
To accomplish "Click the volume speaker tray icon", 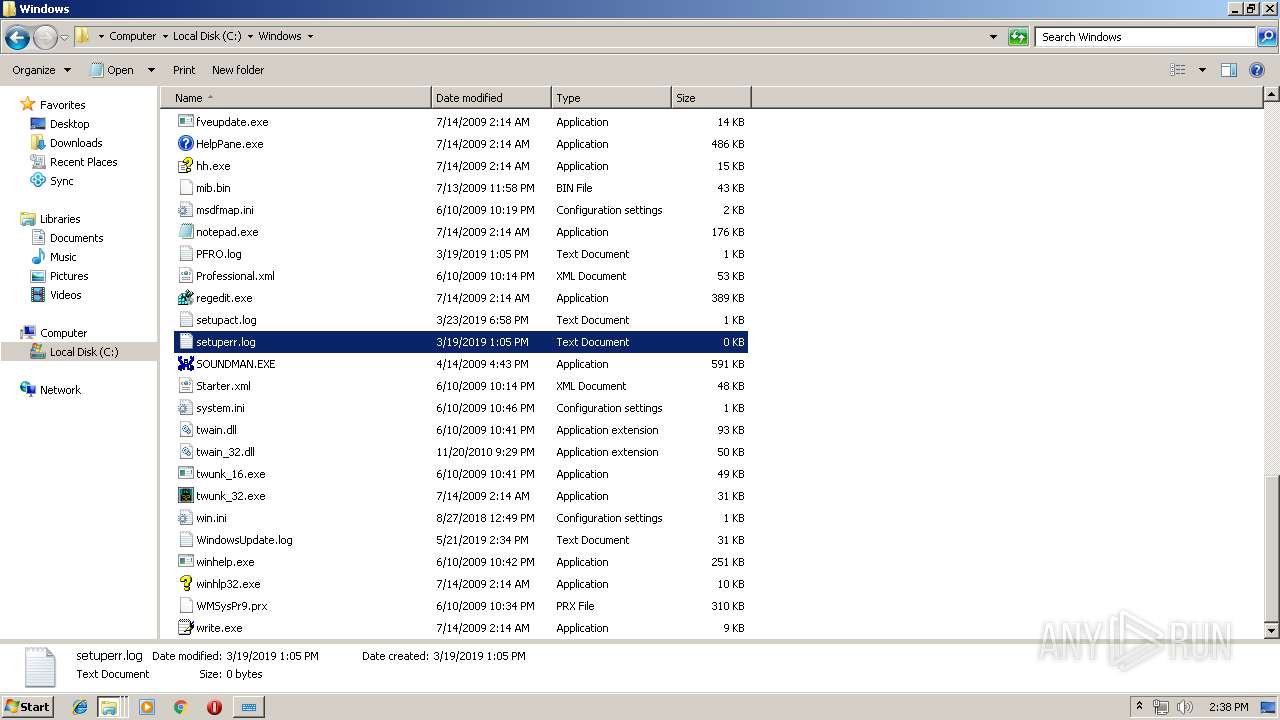I will coord(1185,707).
